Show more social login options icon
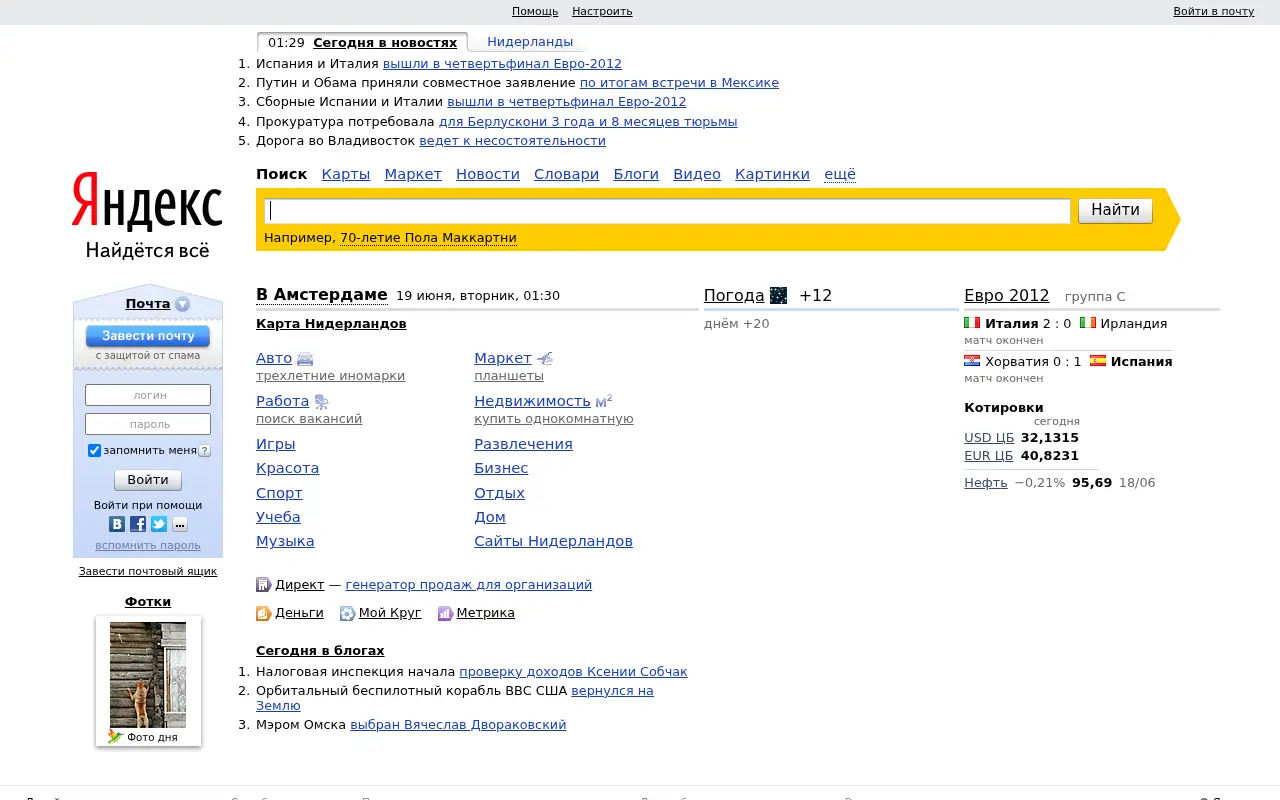 click(x=180, y=524)
